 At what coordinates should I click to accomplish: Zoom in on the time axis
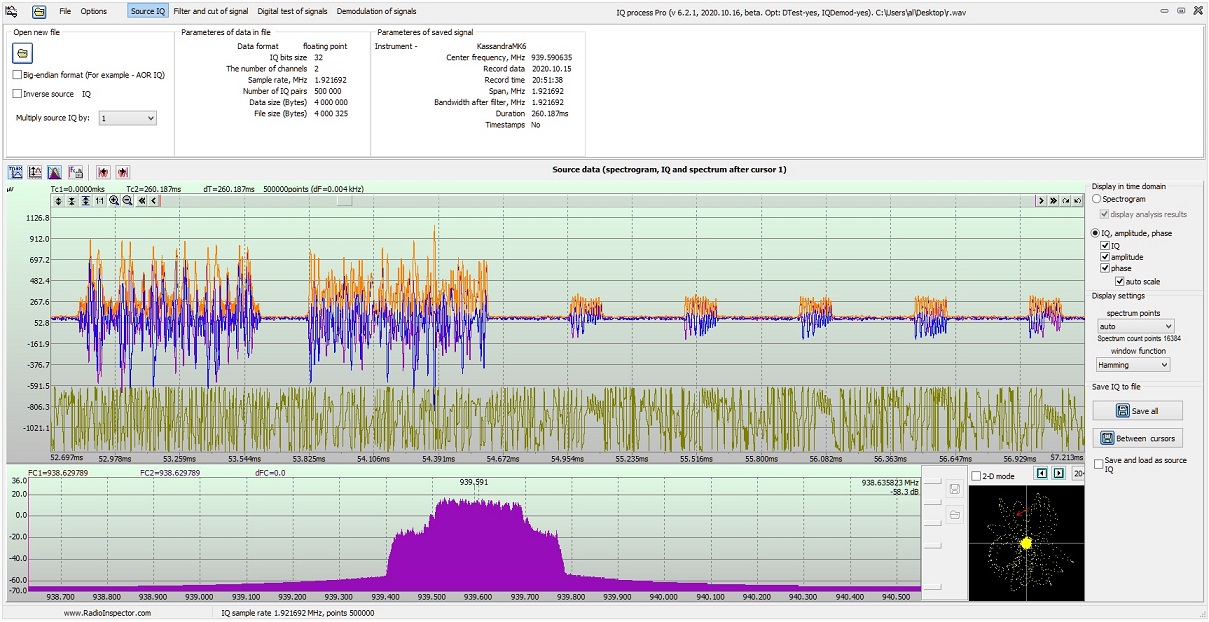(114, 201)
